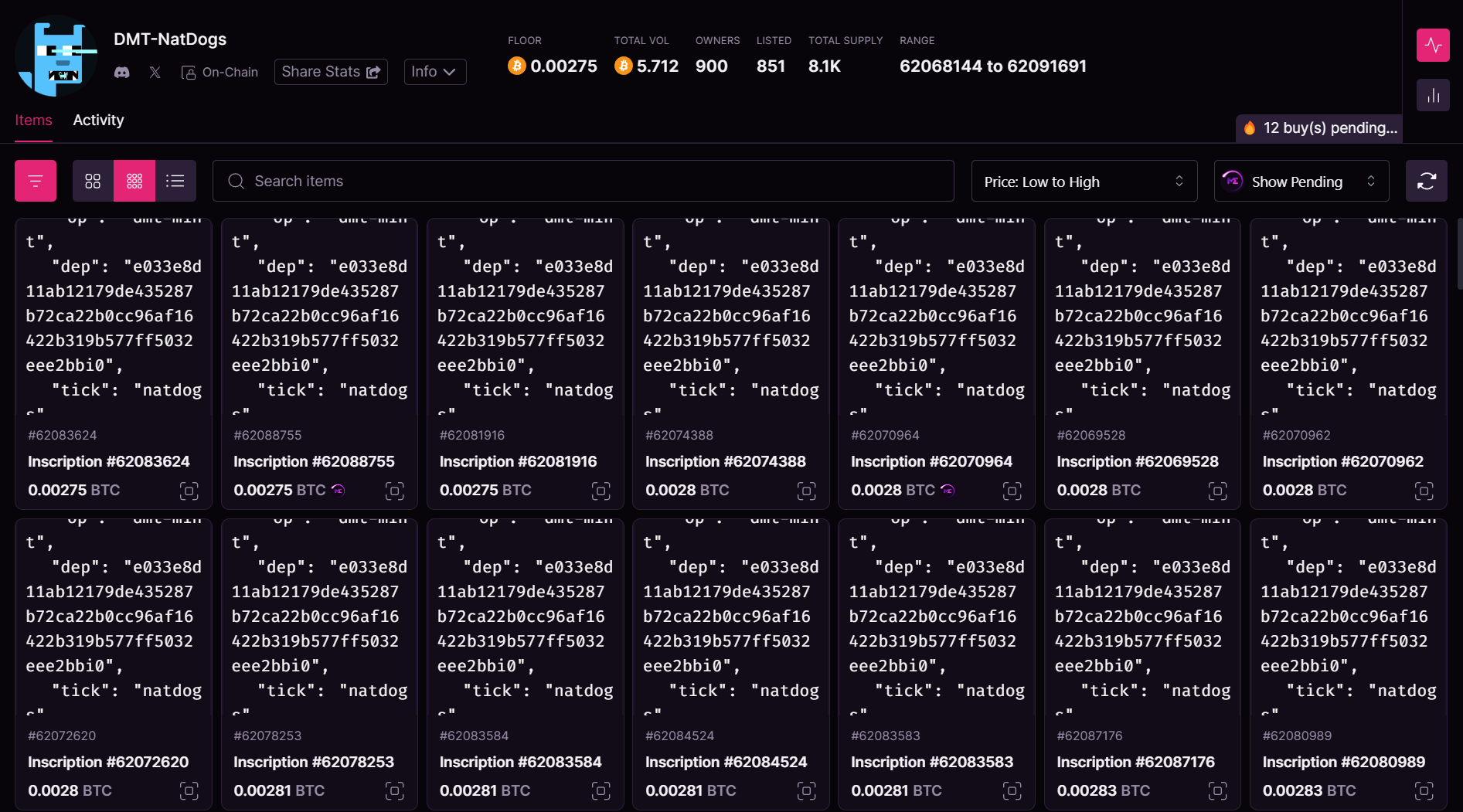Click the page's vertical scrollbar
1463x812 pixels.
click(1459, 255)
